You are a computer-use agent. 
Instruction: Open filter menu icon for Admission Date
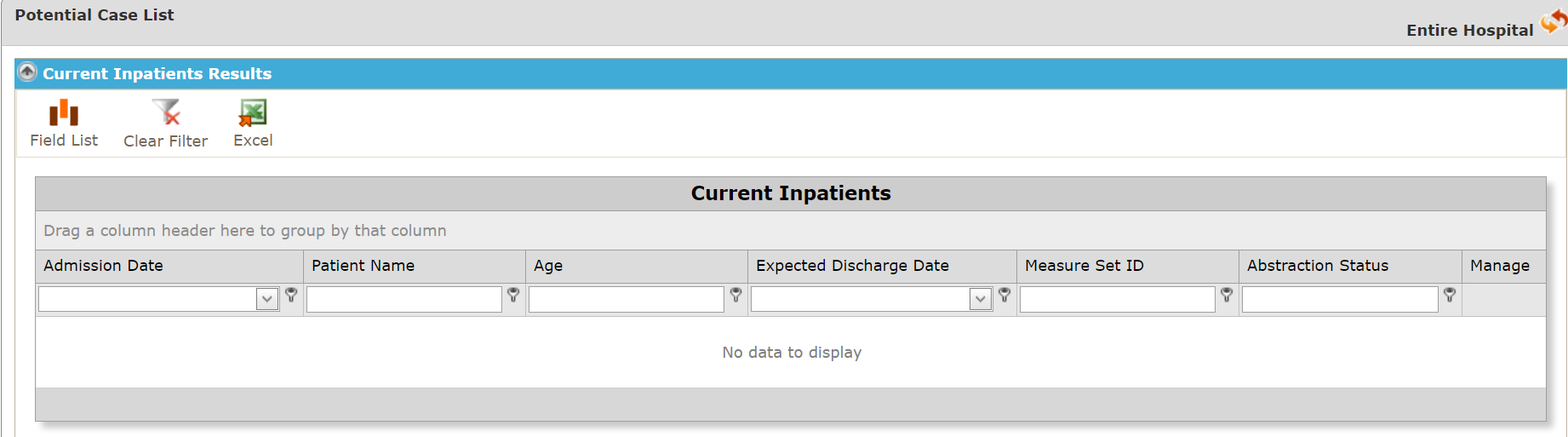click(x=291, y=295)
